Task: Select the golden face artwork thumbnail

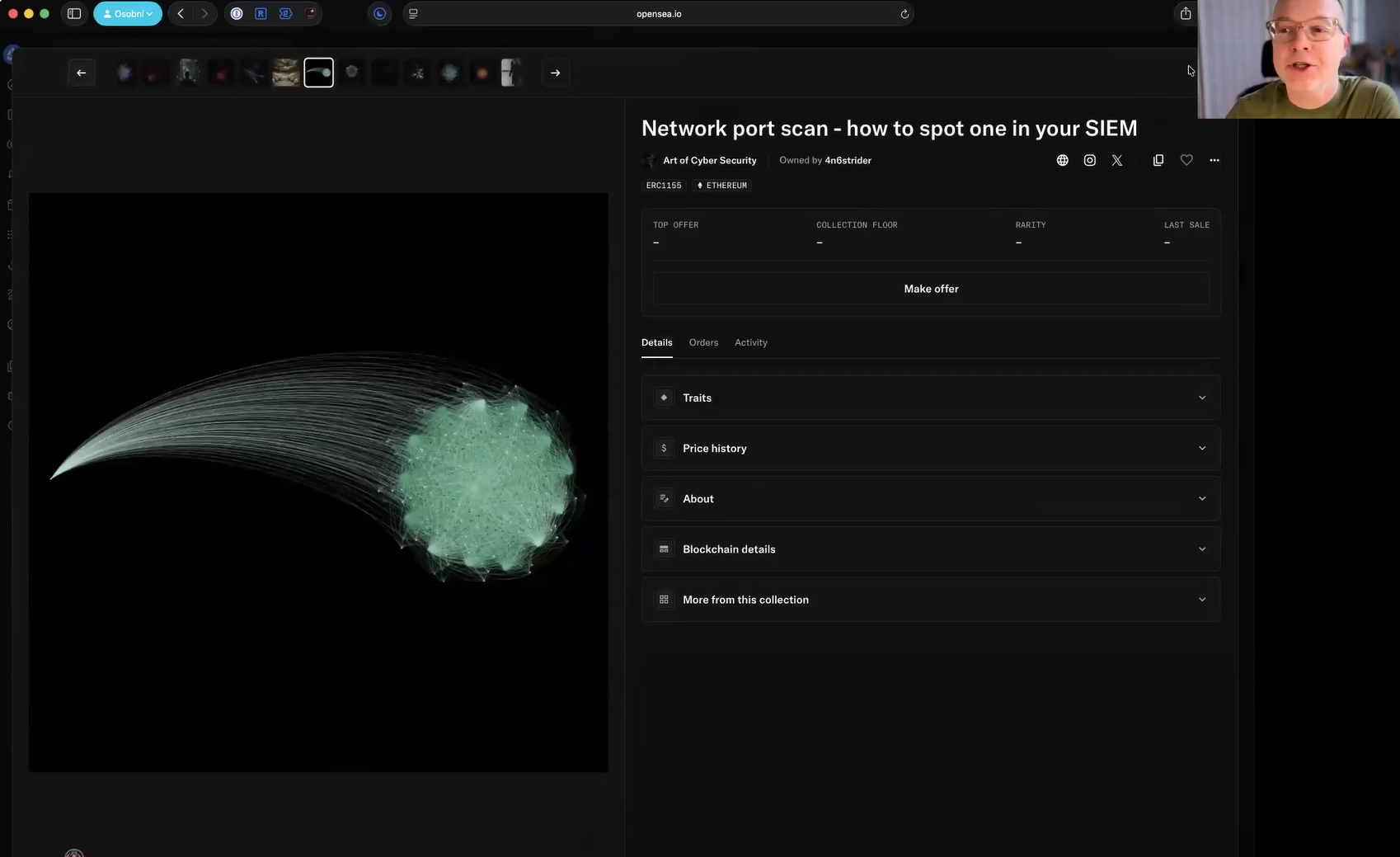Action: [285, 73]
